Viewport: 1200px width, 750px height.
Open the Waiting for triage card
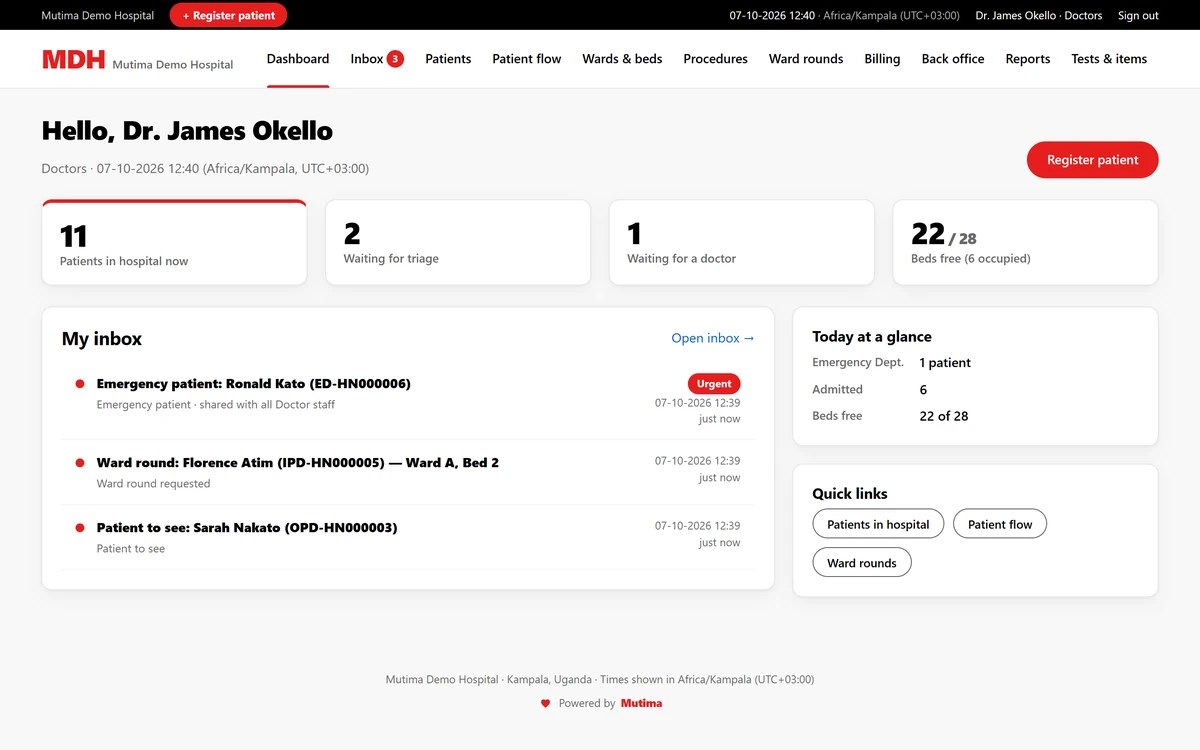458,243
